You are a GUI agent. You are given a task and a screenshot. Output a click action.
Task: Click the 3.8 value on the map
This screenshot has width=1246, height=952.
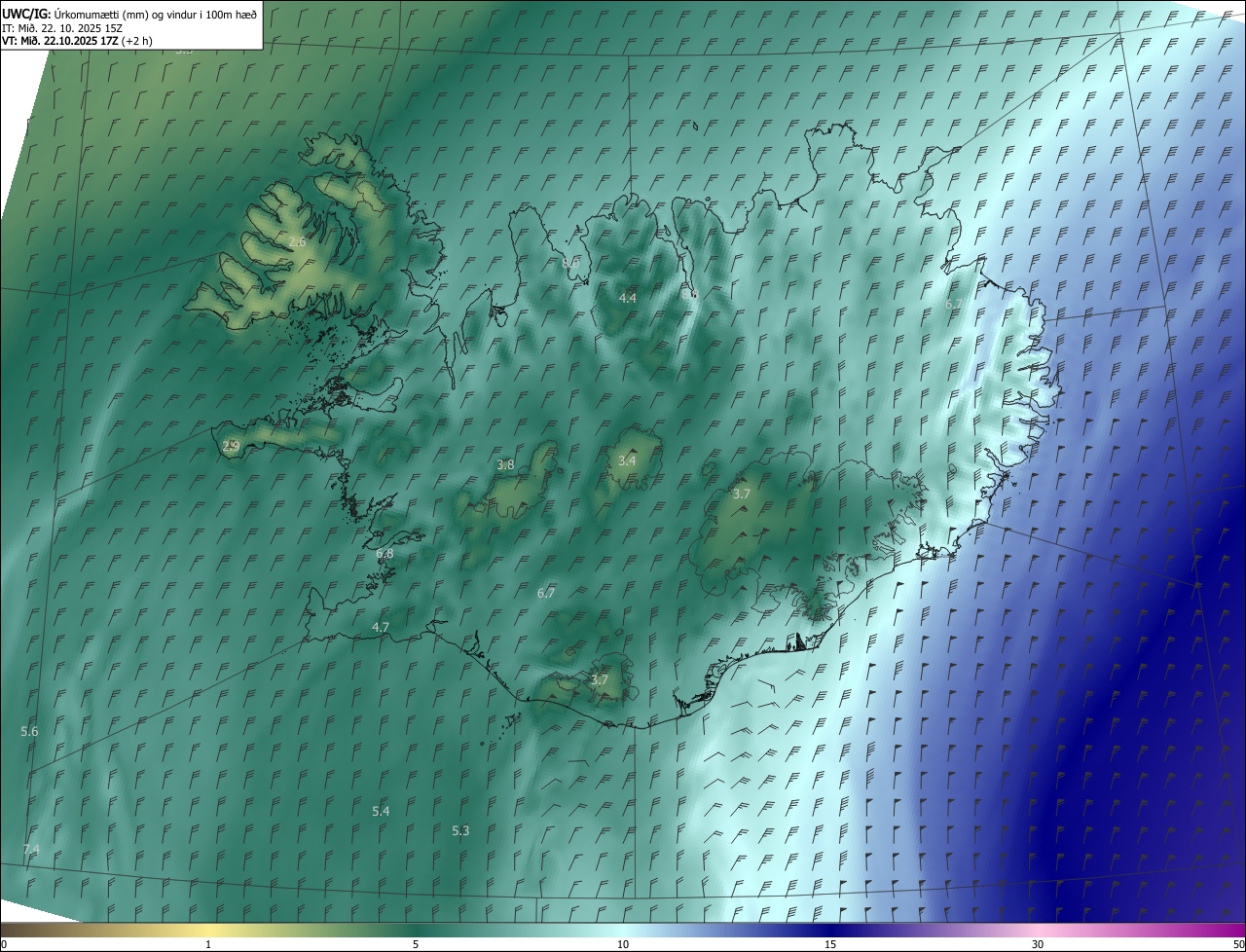point(505,465)
